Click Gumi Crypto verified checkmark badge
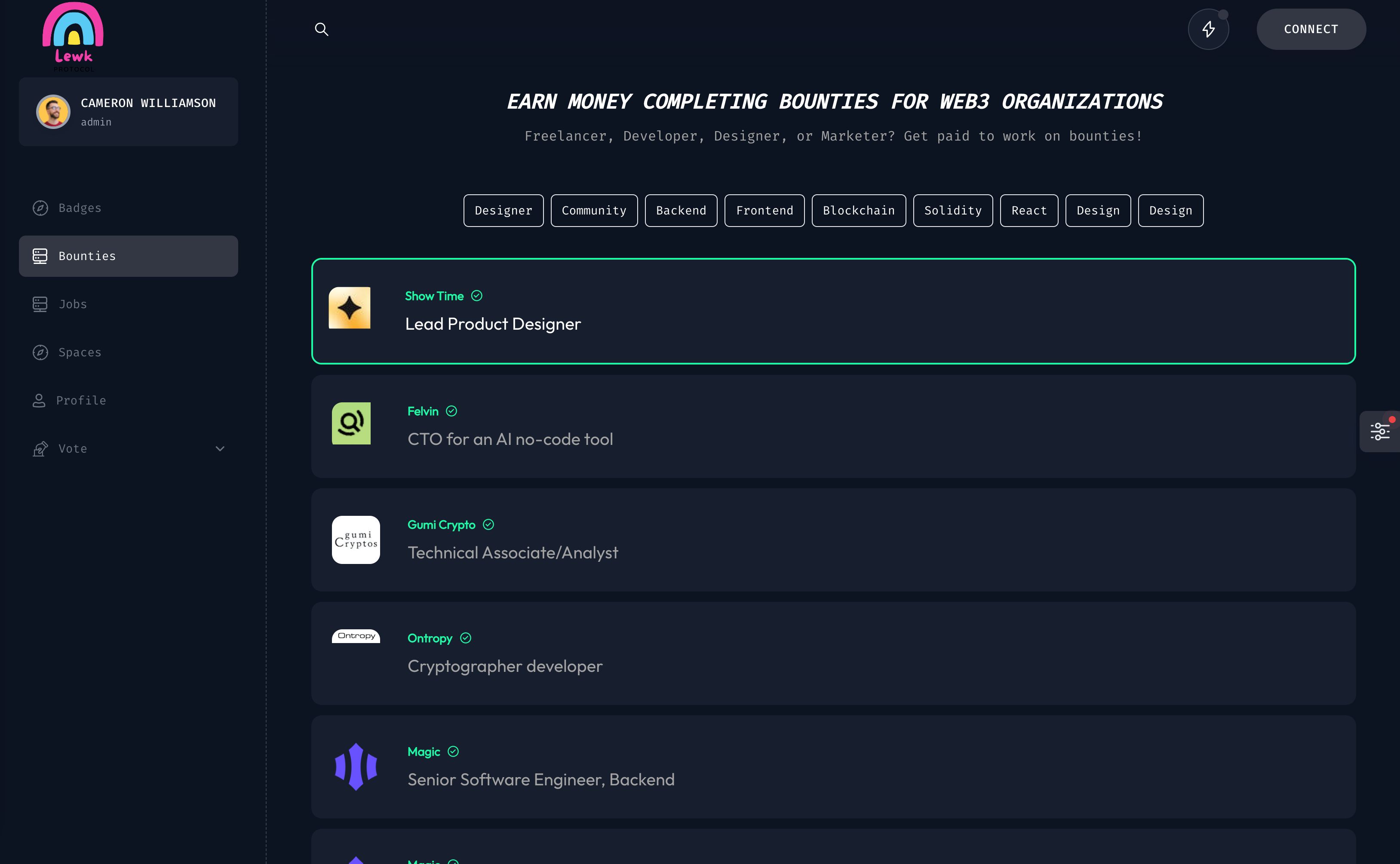The image size is (1400, 864). tap(488, 524)
